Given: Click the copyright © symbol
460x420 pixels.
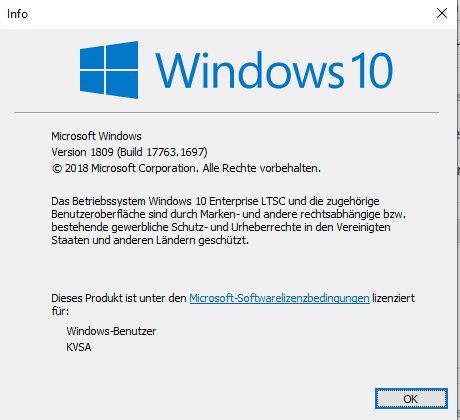Looking at the screenshot, I should tap(57, 168).
